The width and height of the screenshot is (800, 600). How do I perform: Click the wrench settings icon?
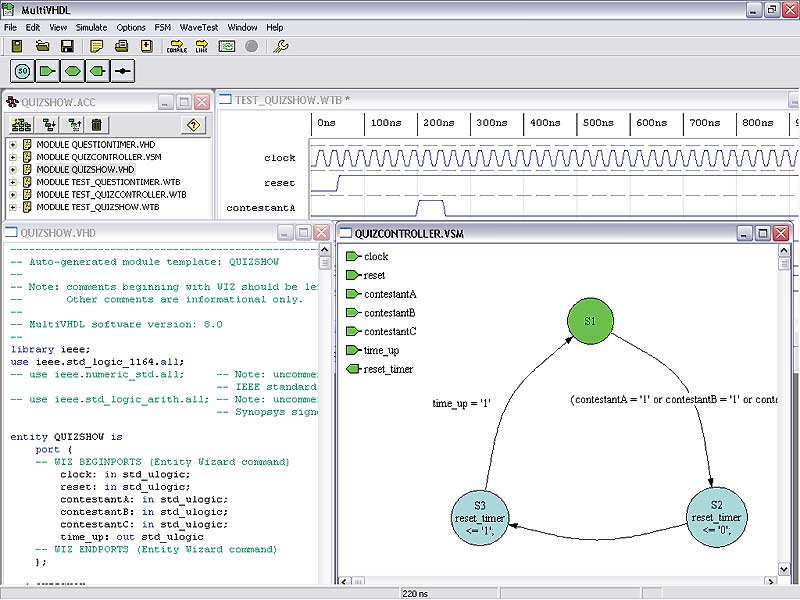tap(281, 46)
